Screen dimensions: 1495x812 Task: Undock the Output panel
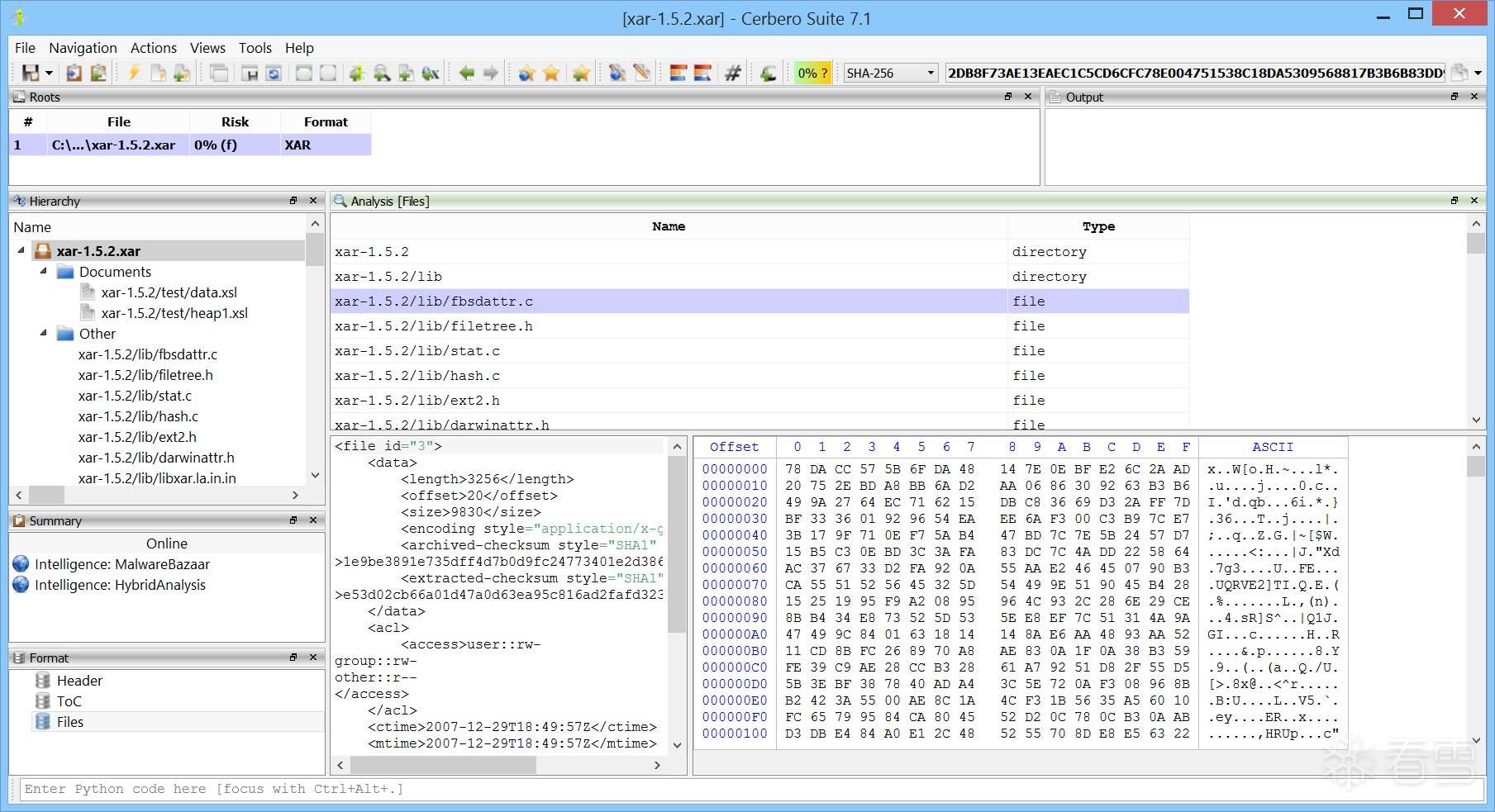[x=1455, y=97]
